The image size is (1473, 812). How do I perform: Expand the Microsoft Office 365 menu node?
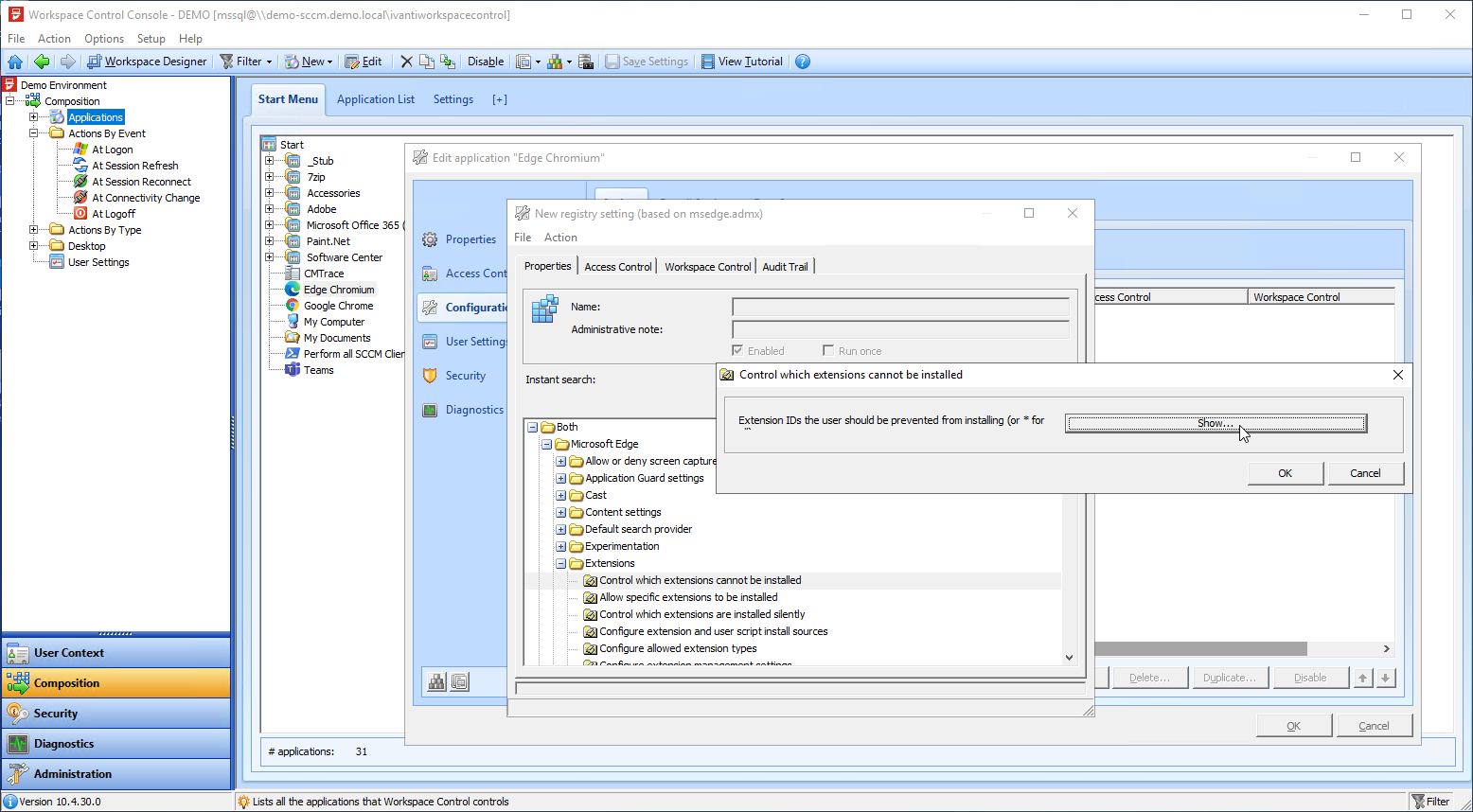click(270, 225)
